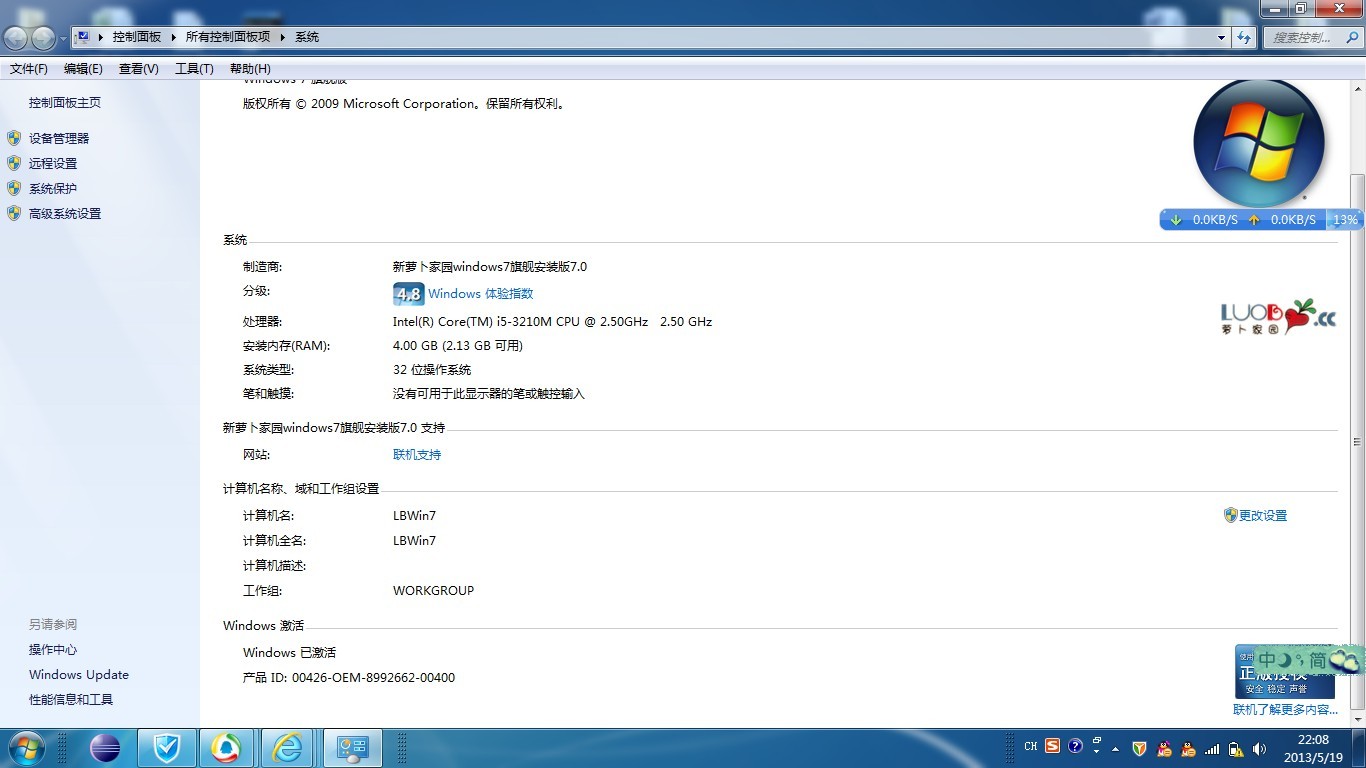Select product ID 00426-OEM-8992662-00400 text
The width and height of the screenshot is (1366, 768).
pos(373,678)
